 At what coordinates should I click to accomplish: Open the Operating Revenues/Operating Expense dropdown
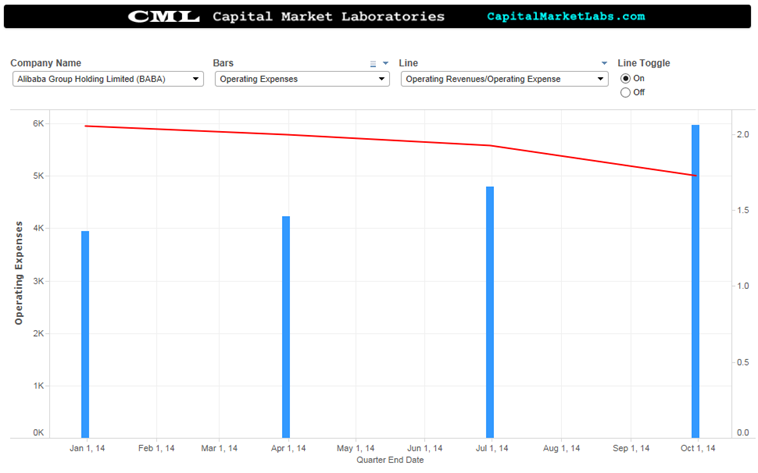[504, 79]
